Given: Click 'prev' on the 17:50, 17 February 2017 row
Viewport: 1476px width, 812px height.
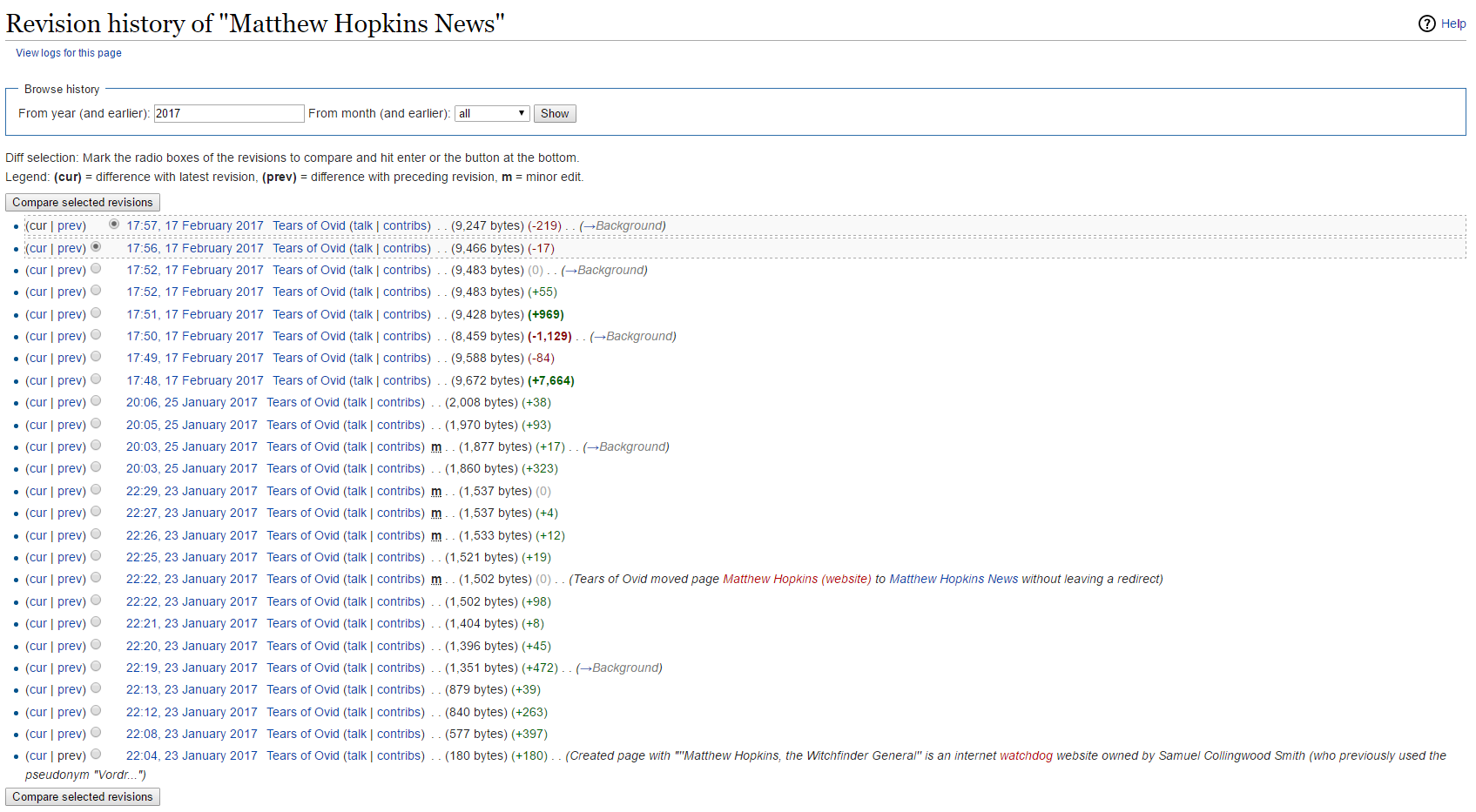Looking at the screenshot, I should tap(71, 336).
